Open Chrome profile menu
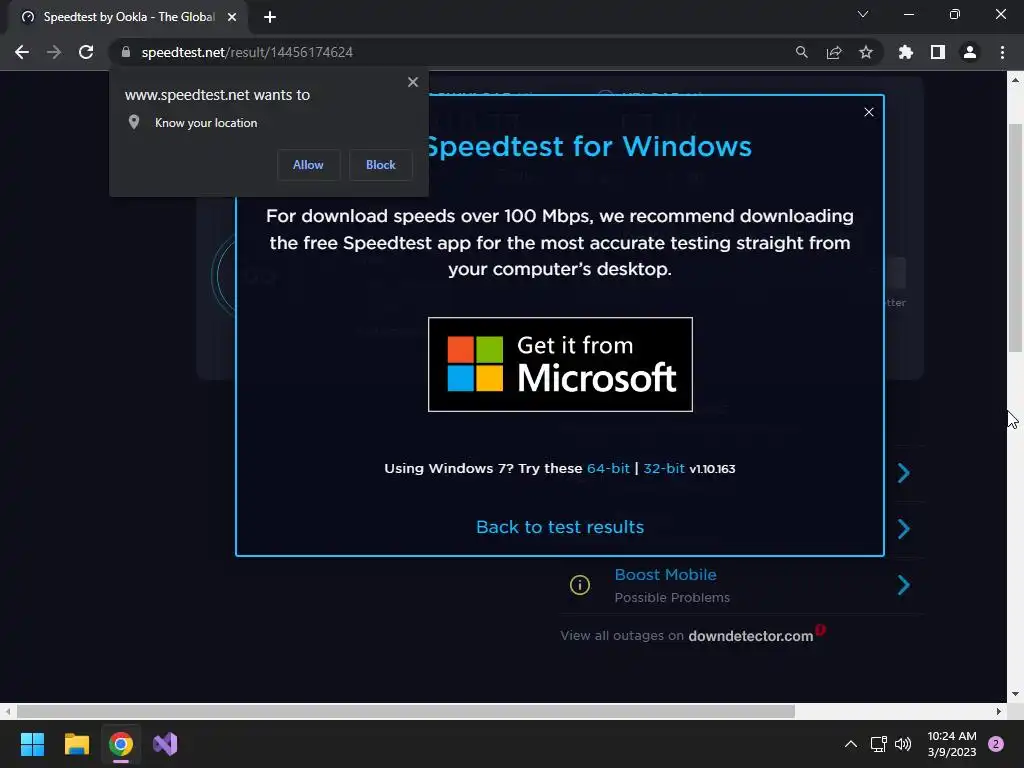This screenshot has height=768, width=1024. point(970,52)
